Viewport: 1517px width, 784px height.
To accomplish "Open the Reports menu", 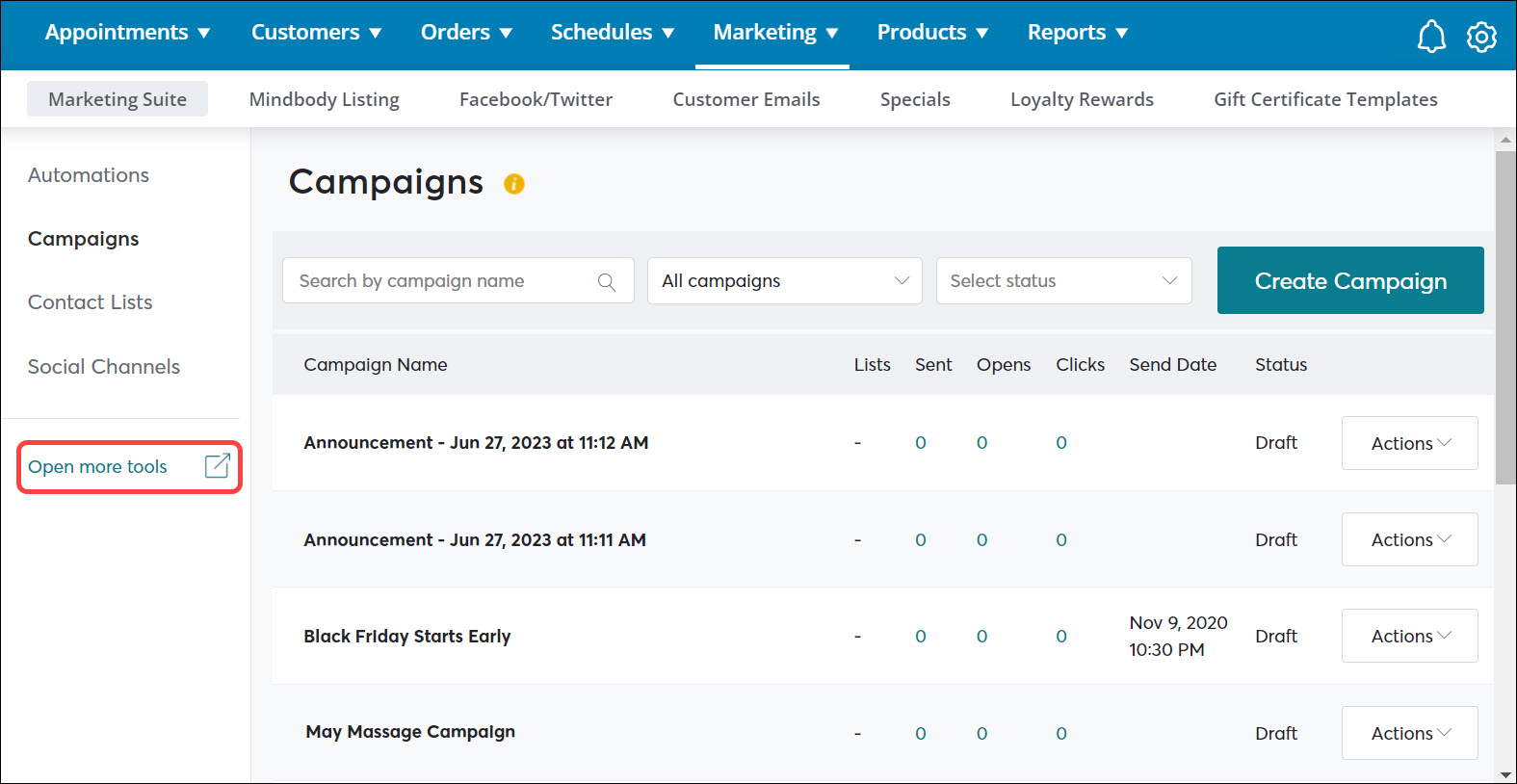I will (1077, 33).
